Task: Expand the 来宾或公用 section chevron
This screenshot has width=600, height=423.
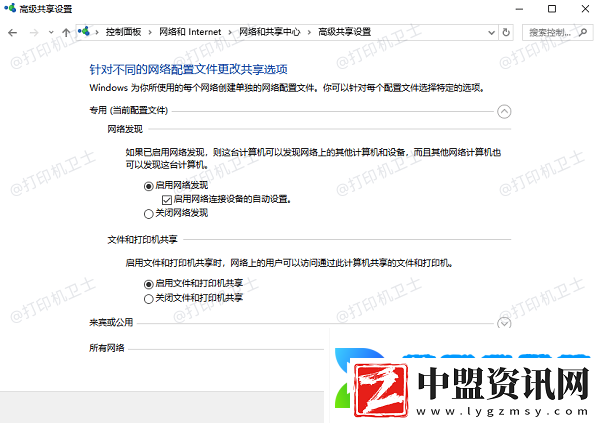Action: pos(504,323)
